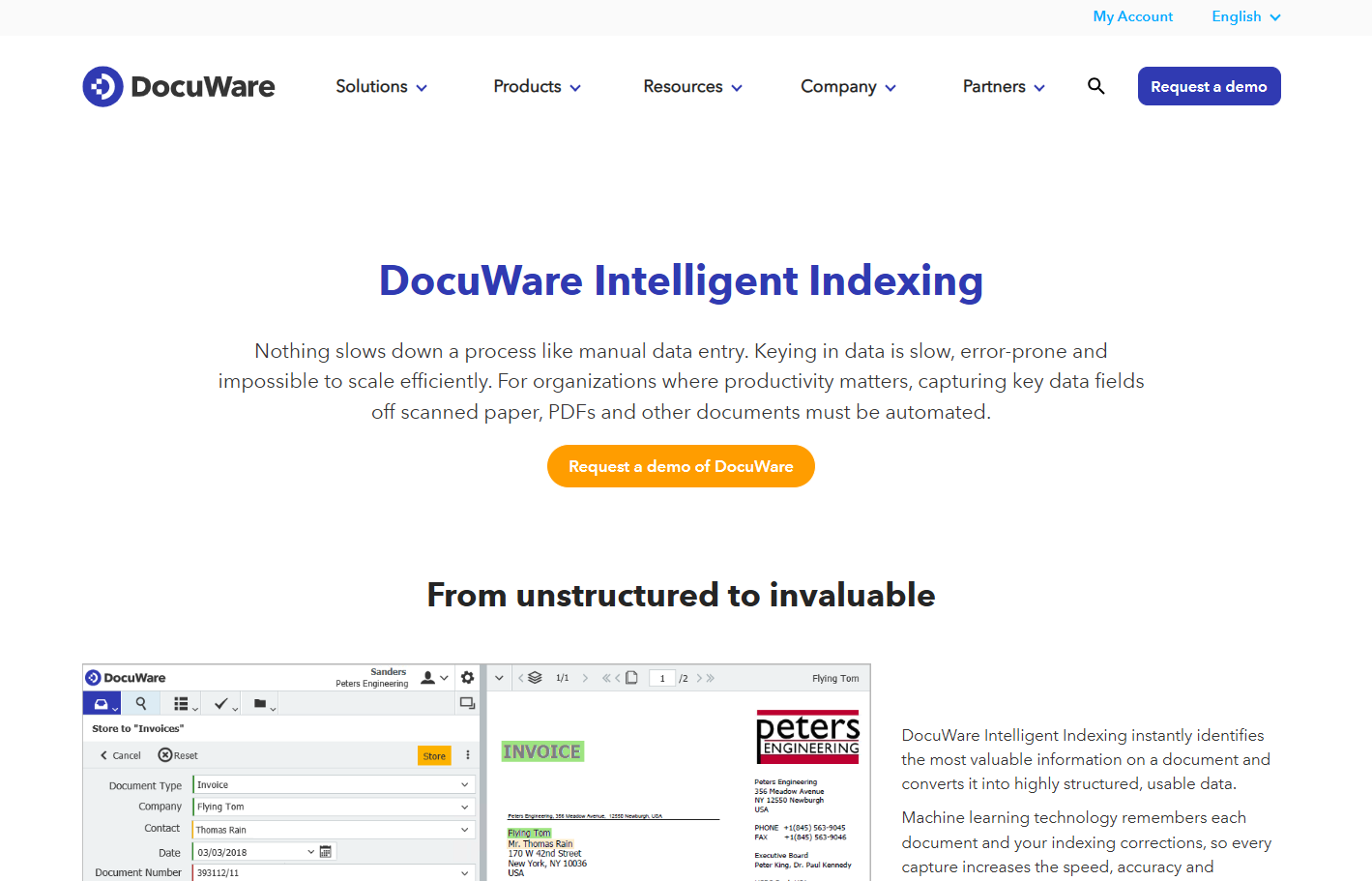Expand the Products menu
The height and width of the screenshot is (881, 1372).
coord(537,86)
